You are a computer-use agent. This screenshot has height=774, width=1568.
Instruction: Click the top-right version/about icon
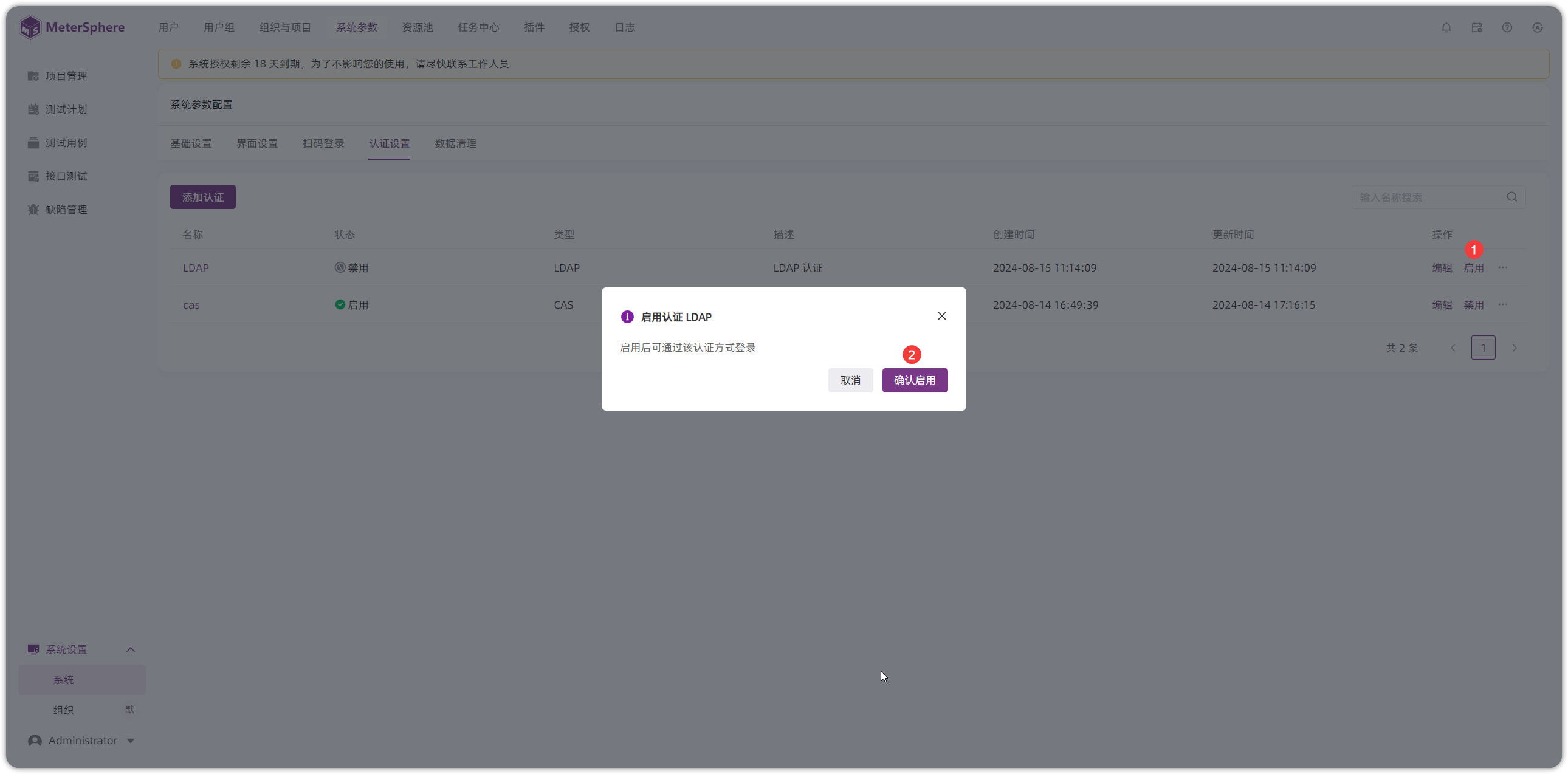coord(1538,27)
